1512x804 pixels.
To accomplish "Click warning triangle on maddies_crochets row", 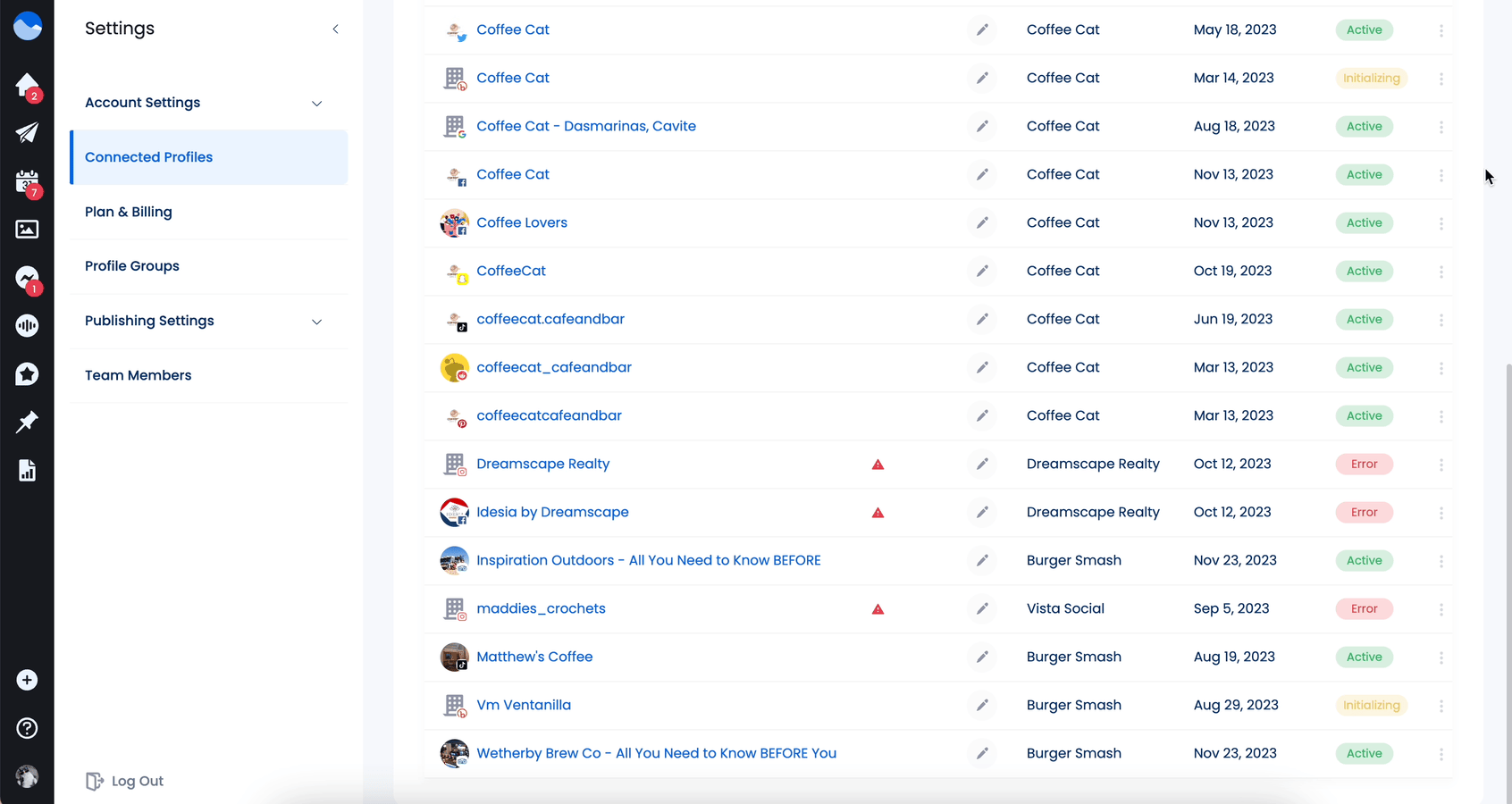I will [878, 609].
